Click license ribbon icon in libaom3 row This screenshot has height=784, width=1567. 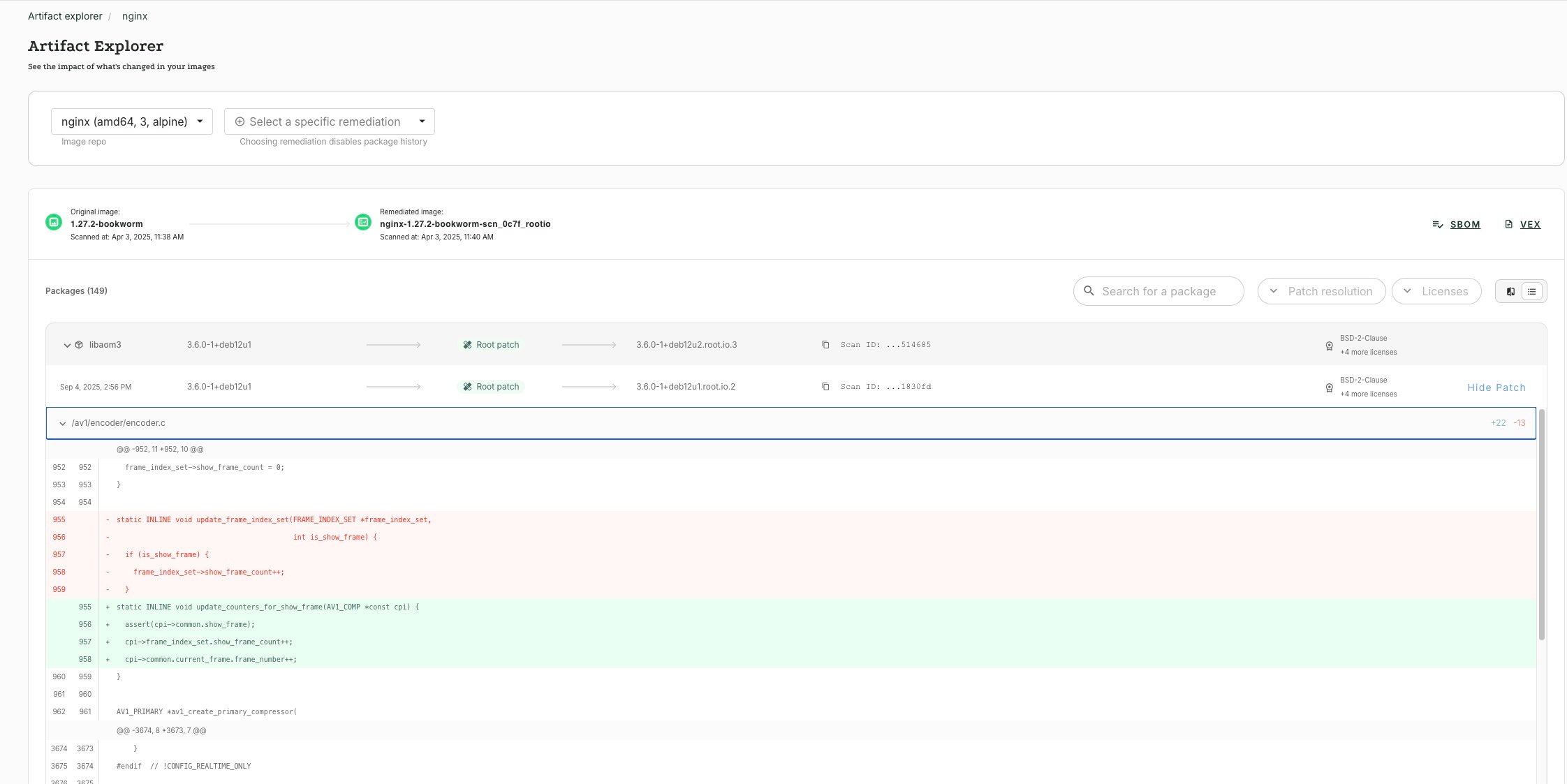tap(1329, 346)
